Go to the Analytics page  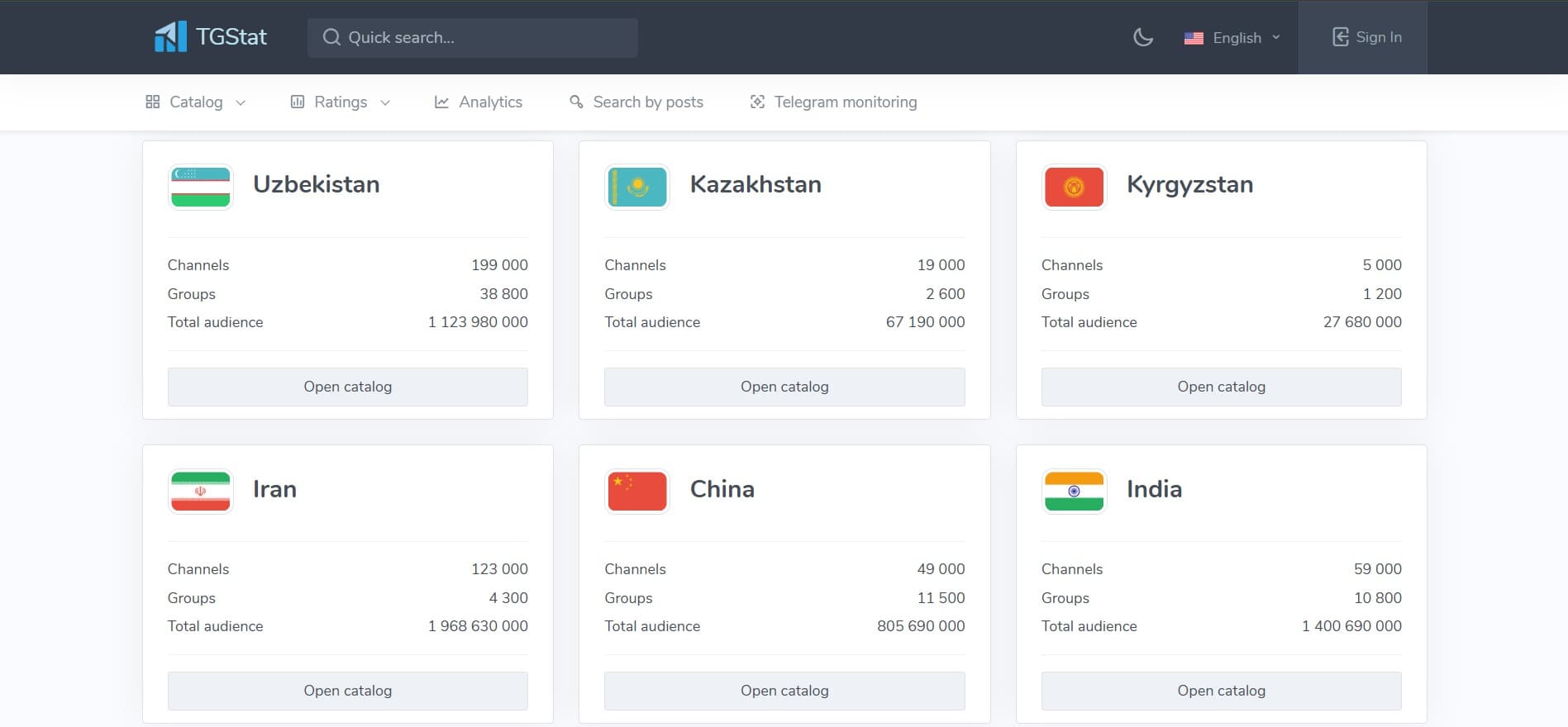(479, 102)
